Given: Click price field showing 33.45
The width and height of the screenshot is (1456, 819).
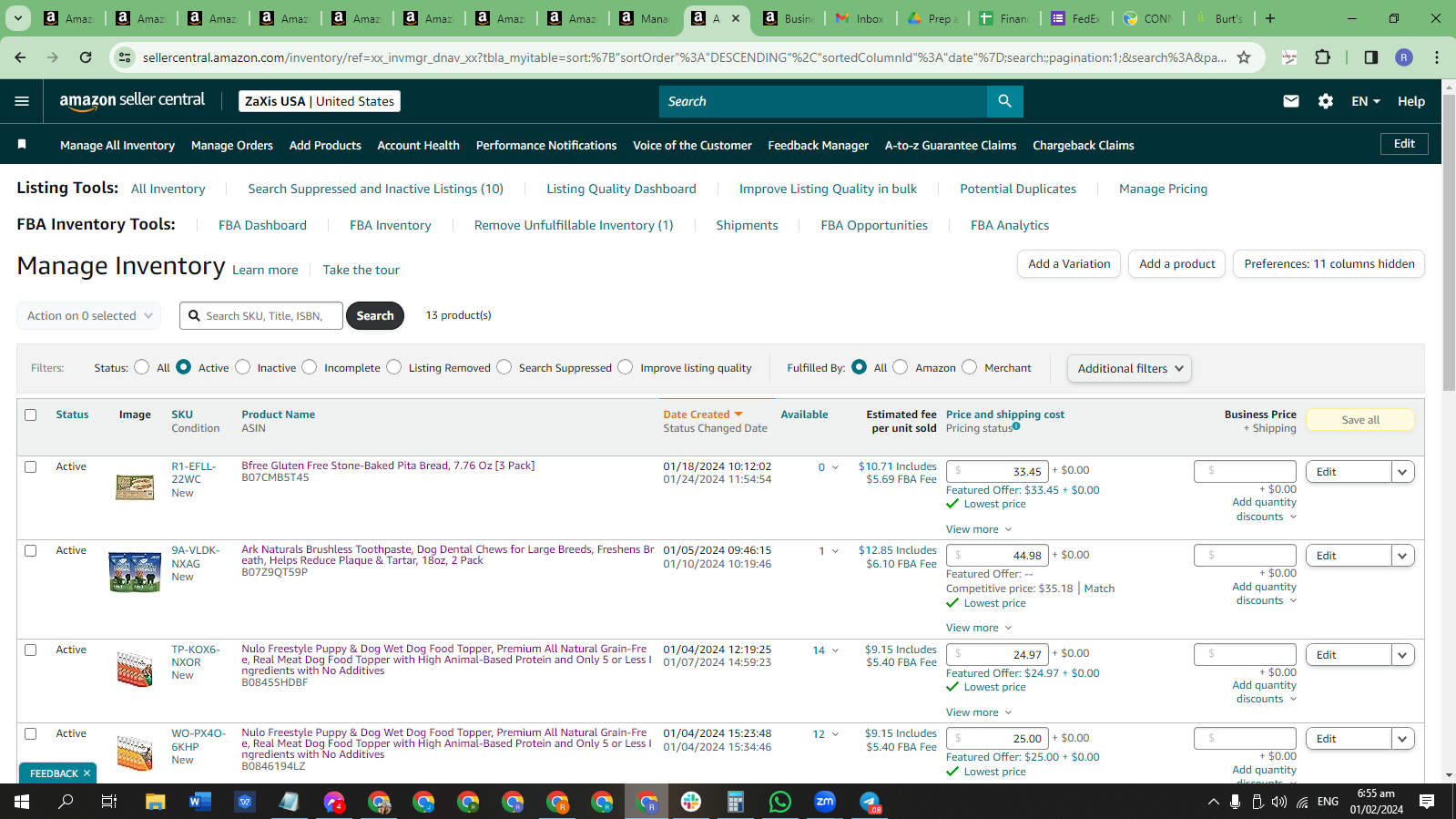Looking at the screenshot, I should [997, 472].
